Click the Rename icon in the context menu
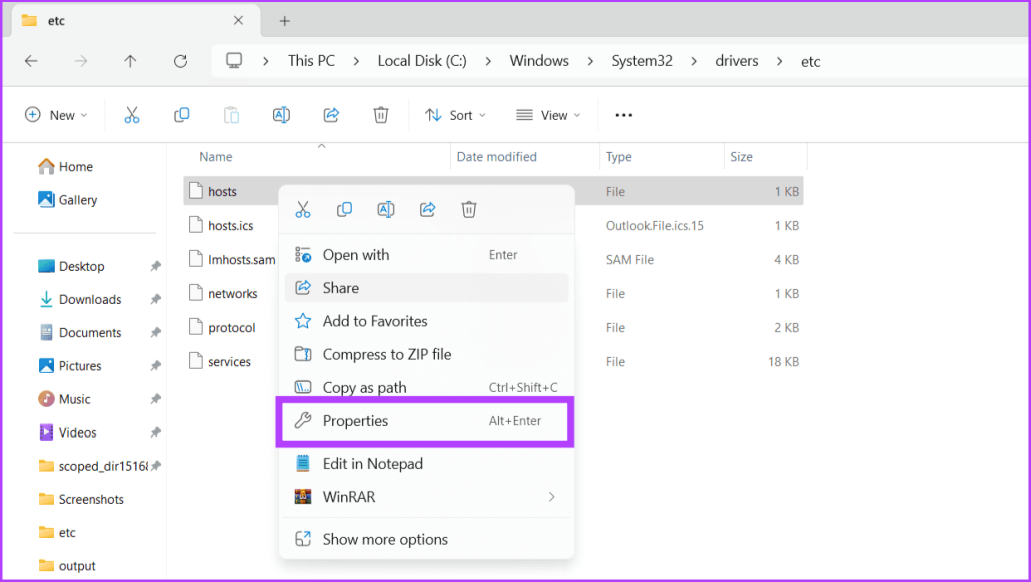The height and width of the screenshot is (582, 1031). [385, 210]
